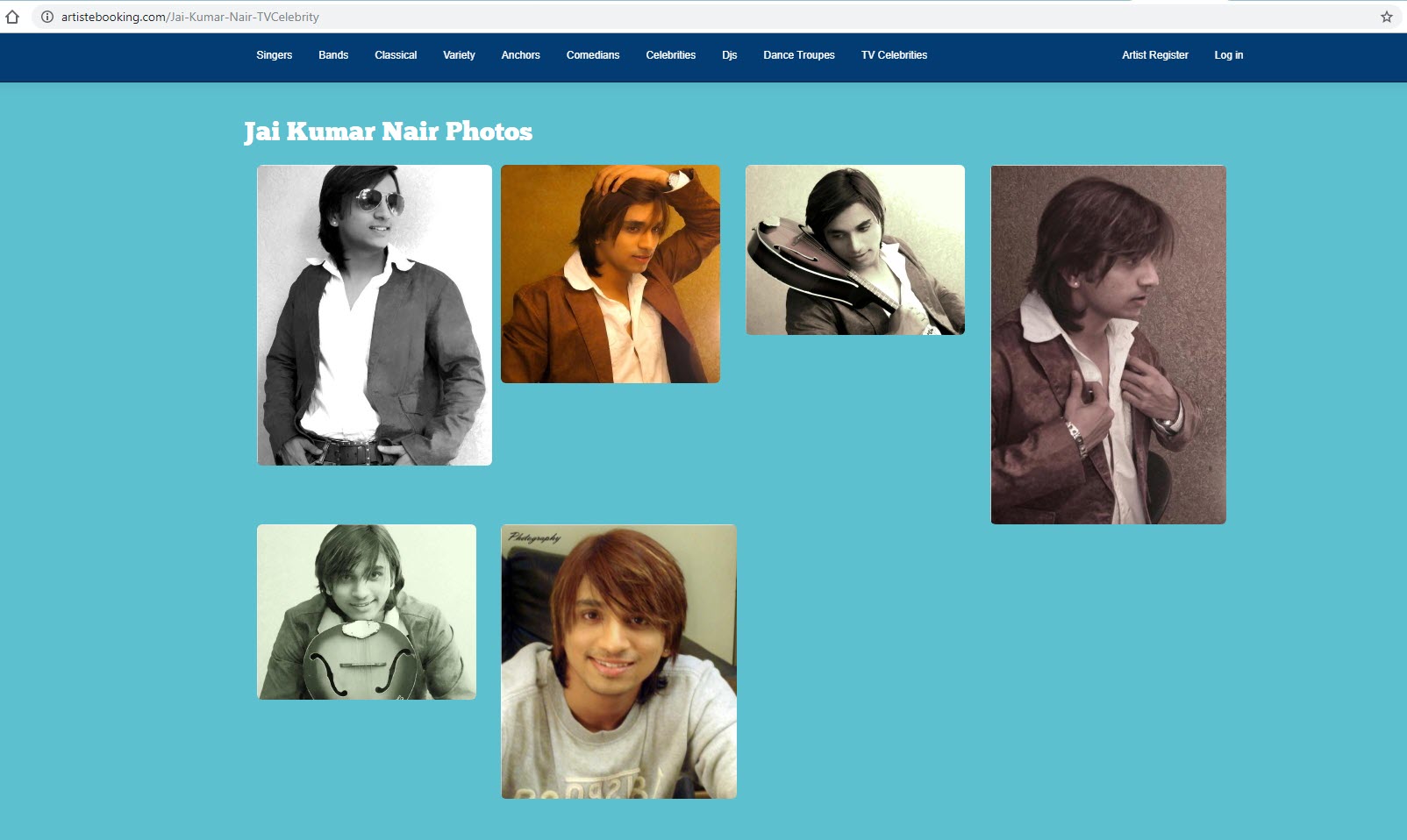The width and height of the screenshot is (1407, 840).
Task: Select TV Celebrities in navigation
Action: tap(894, 55)
